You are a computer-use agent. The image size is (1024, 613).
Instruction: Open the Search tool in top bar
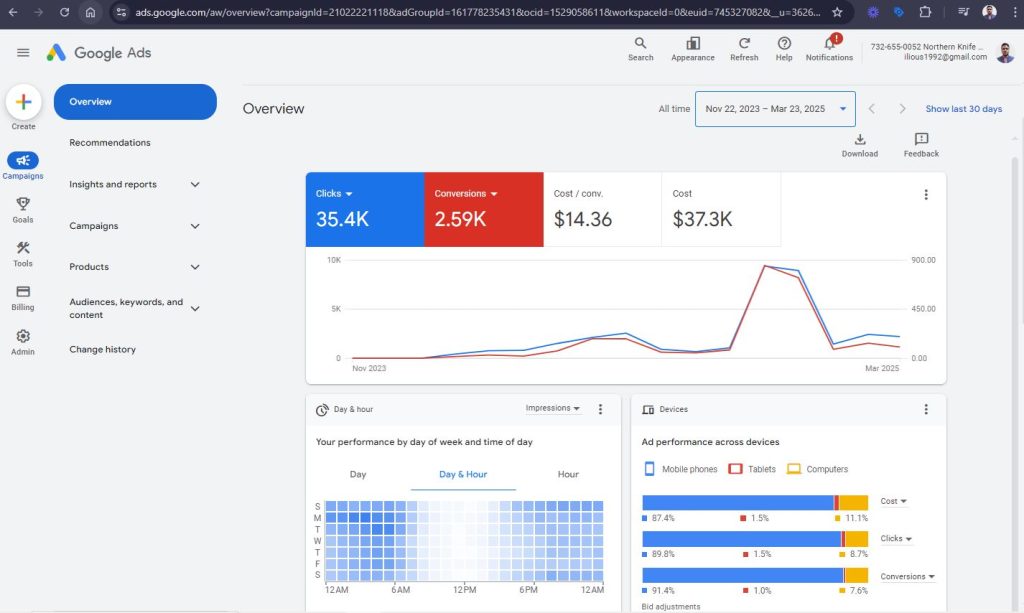click(640, 48)
